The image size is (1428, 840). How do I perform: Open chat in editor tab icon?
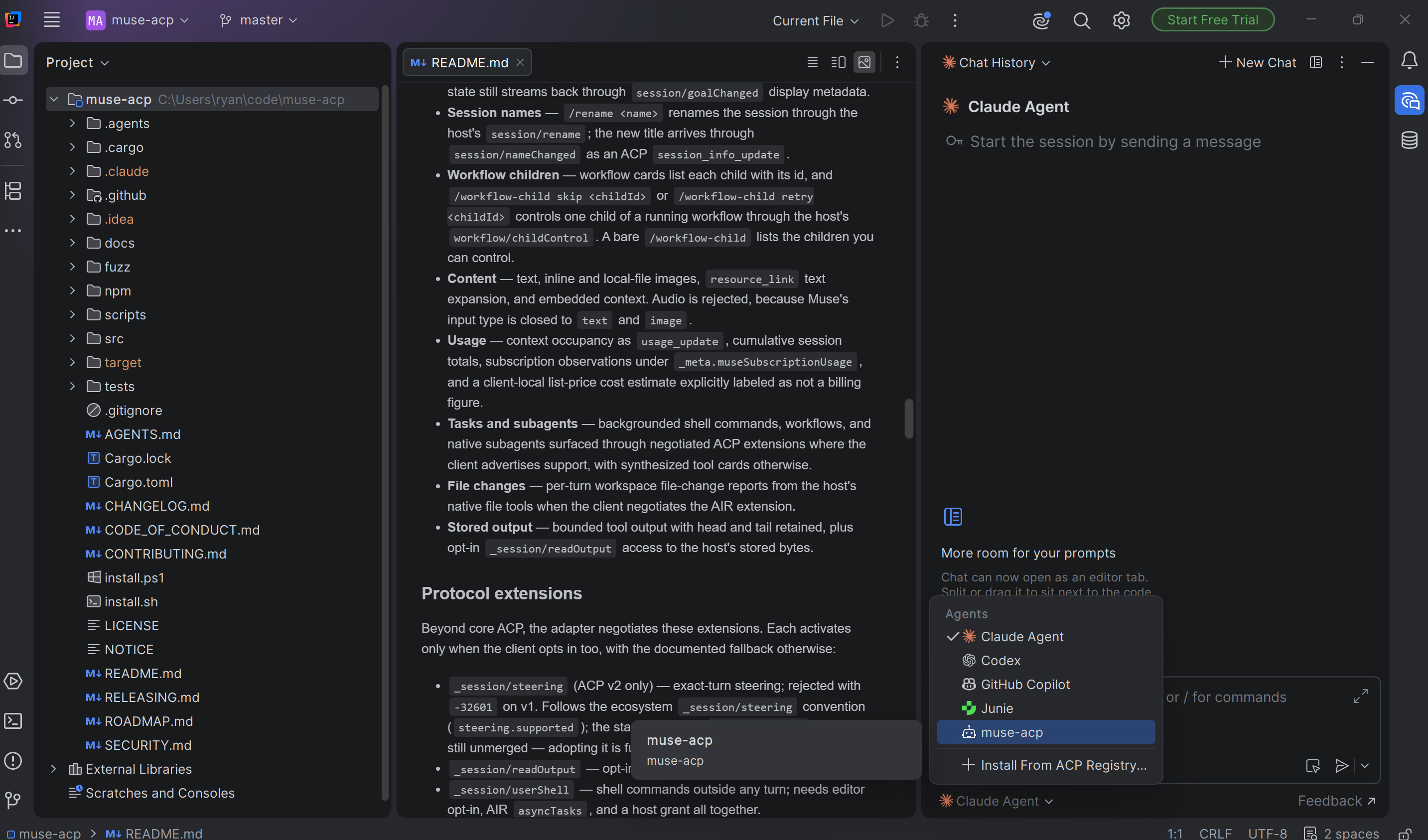click(x=1316, y=62)
